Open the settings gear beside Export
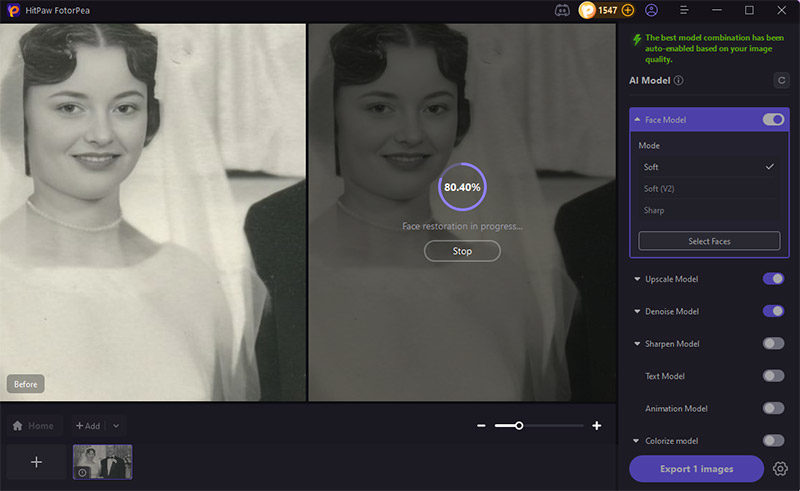Image resolution: width=800 pixels, height=491 pixels. pyautogui.click(x=780, y=468)
